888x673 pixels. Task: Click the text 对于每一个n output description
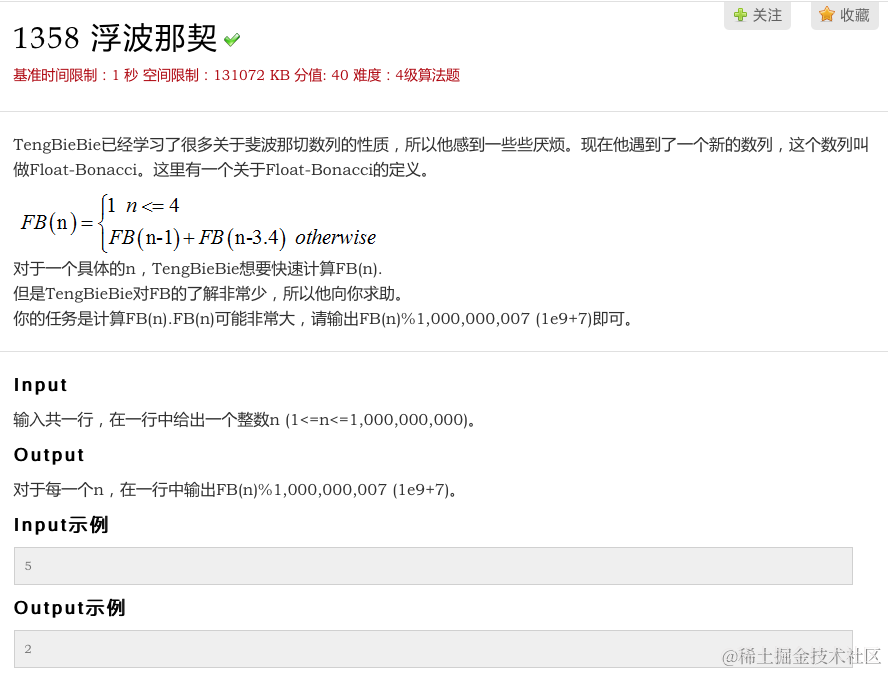tap(235, 489)
